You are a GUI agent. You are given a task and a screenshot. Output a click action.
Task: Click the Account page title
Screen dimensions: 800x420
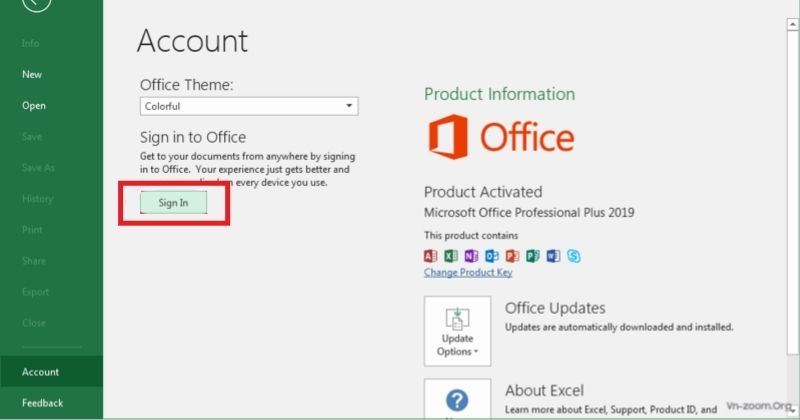click(192, 41)
